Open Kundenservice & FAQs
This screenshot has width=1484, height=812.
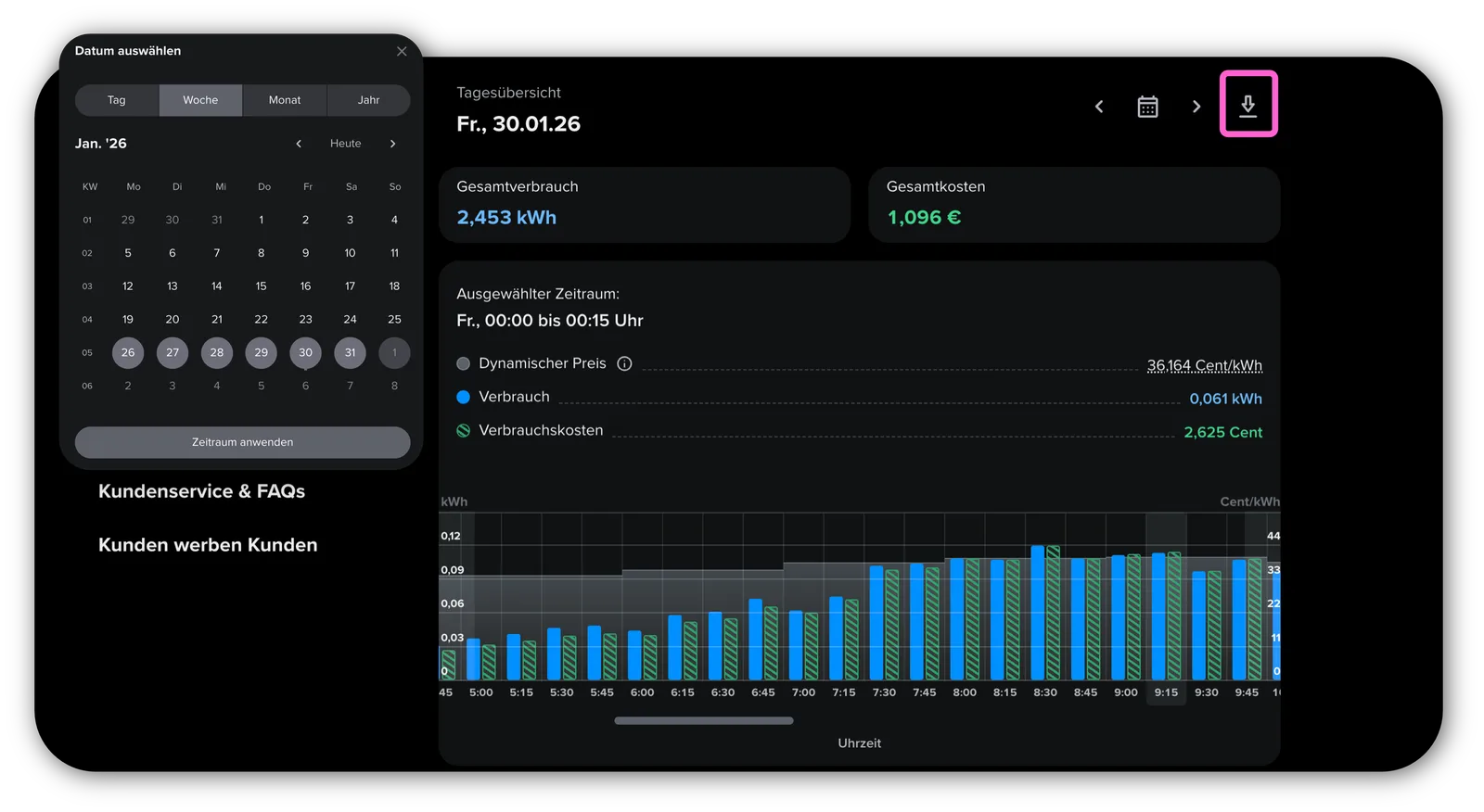tap(201, 491)
